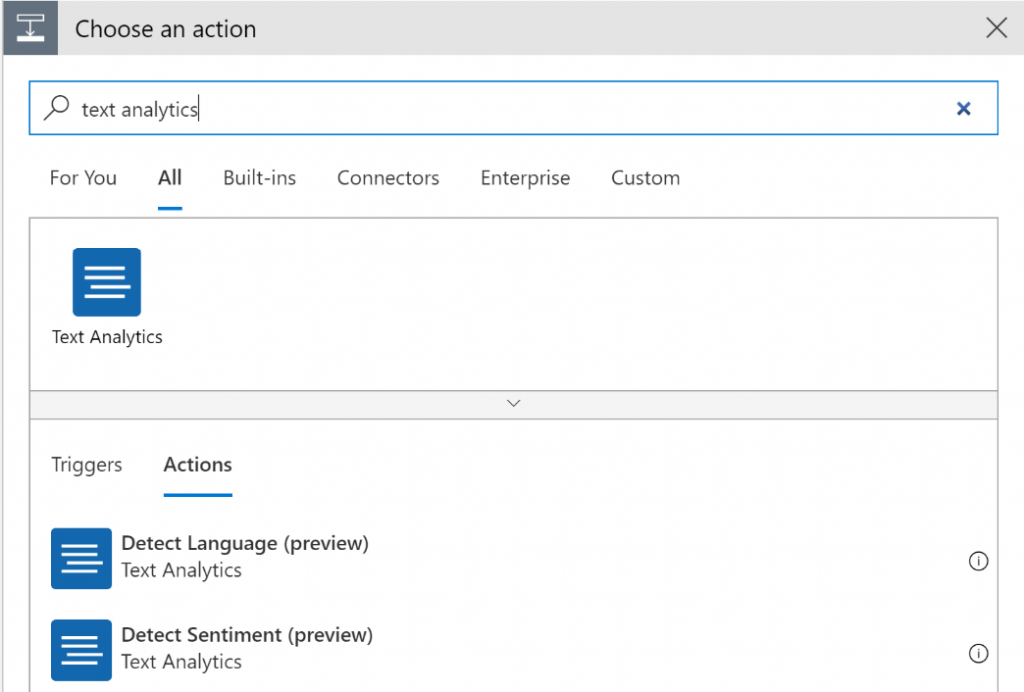Click the search magnifier icon
Viewport: 1024px width, 692px height.
point(58,108)
